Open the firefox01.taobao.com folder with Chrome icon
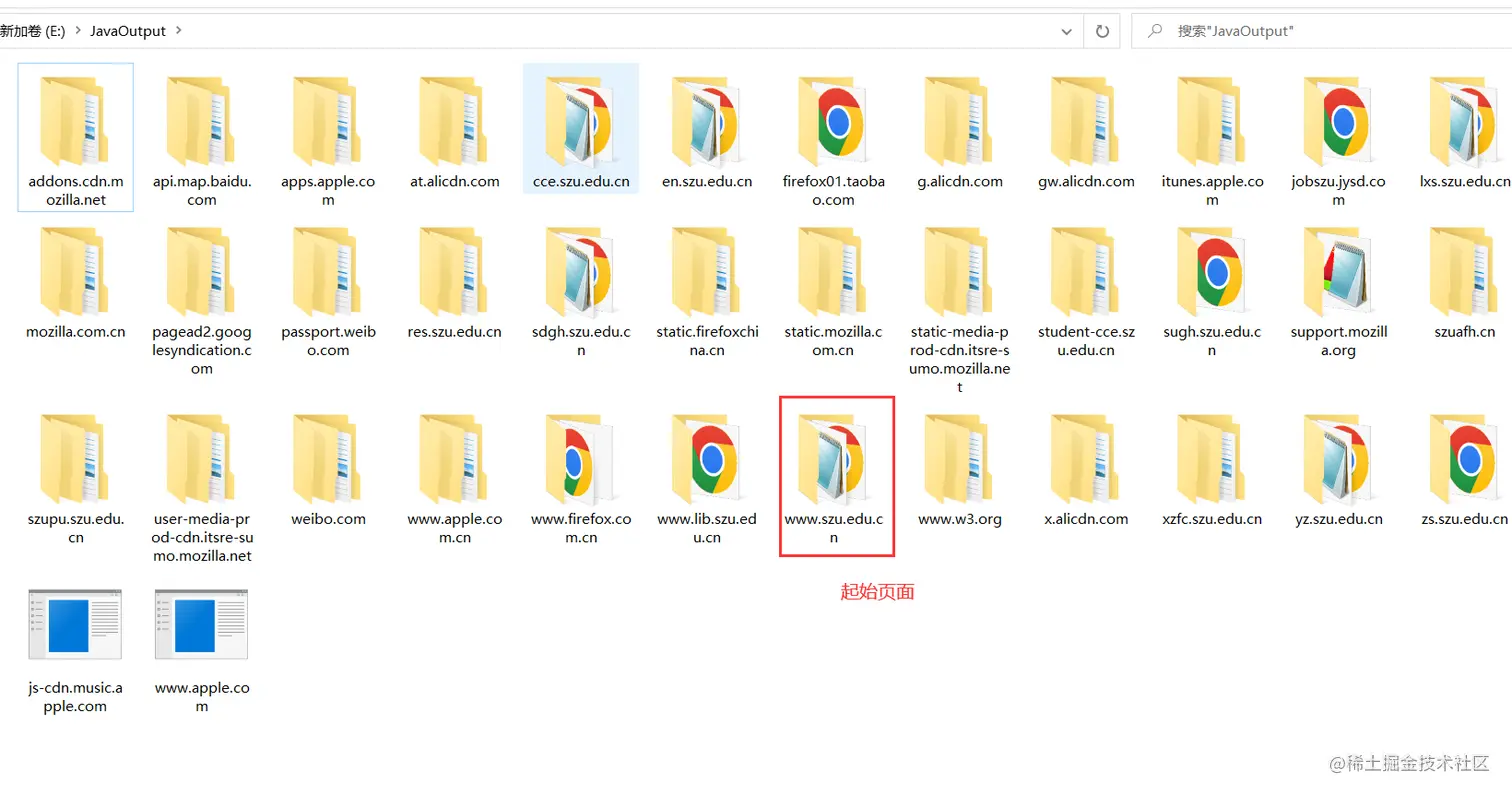Image resolution: width=1512 pixels, height=796 pixels. [x=834, y=123]
